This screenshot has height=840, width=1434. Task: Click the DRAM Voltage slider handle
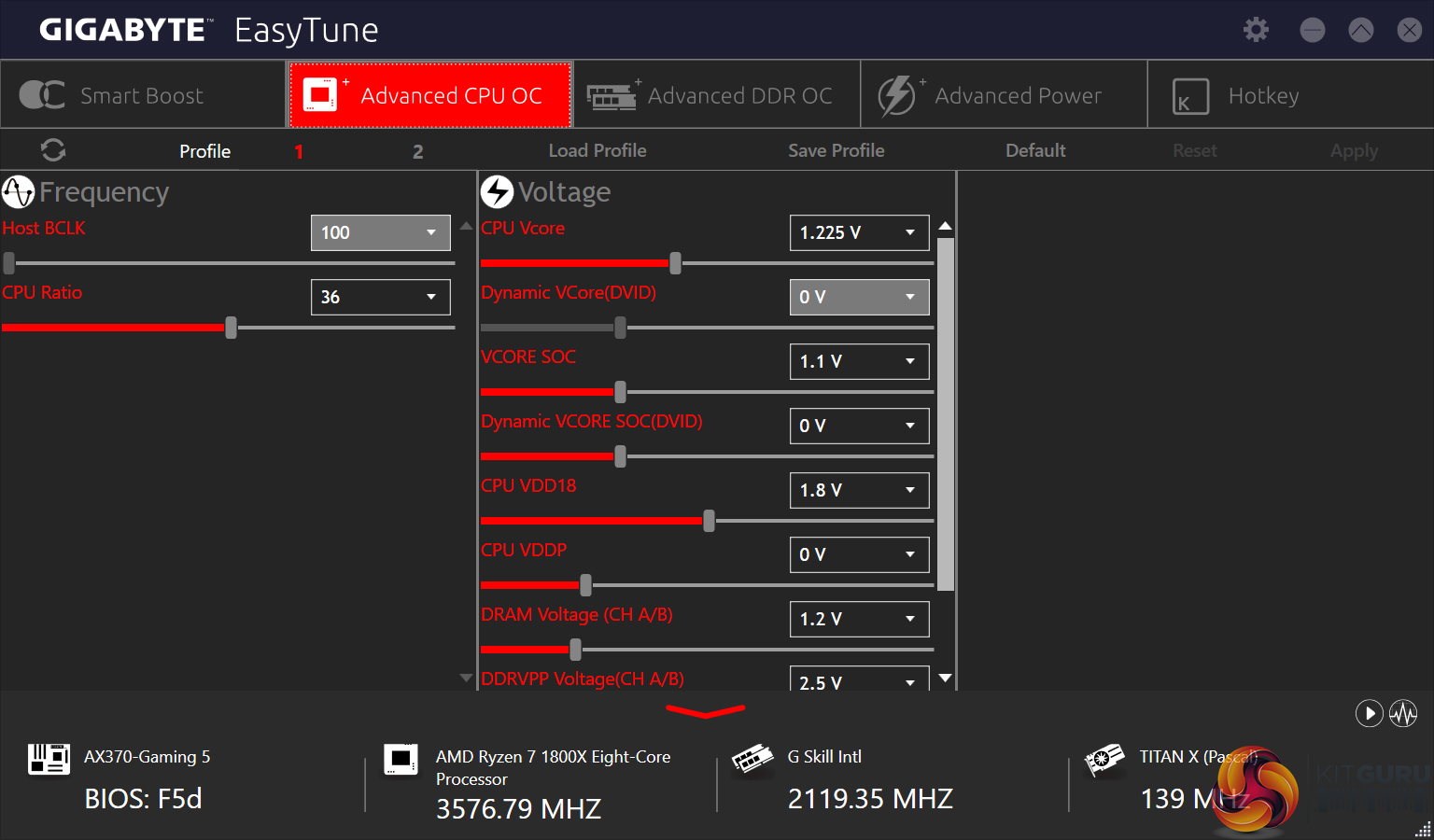[575, 650]
